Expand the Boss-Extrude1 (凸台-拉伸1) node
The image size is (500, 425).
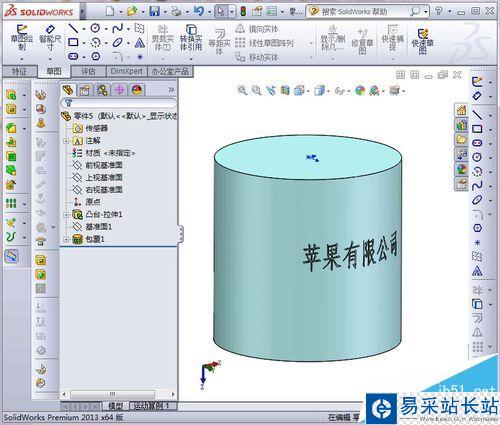click(66, 215)
